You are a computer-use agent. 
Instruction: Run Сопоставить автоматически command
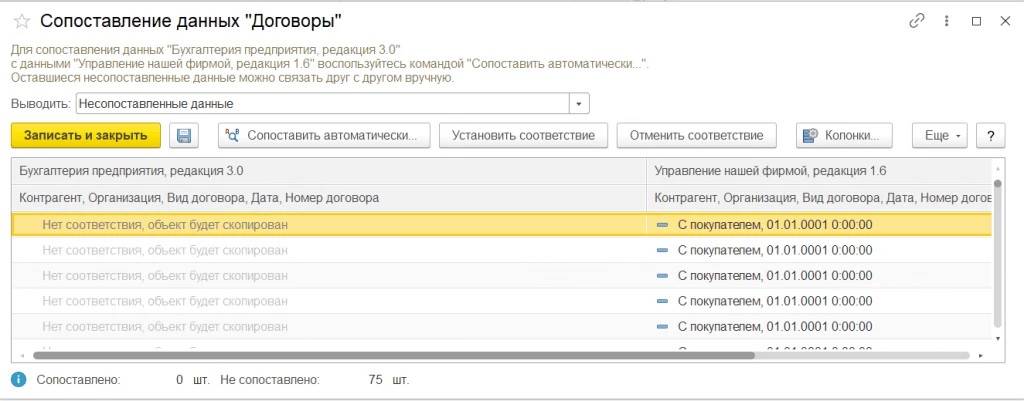pos(324,136)
